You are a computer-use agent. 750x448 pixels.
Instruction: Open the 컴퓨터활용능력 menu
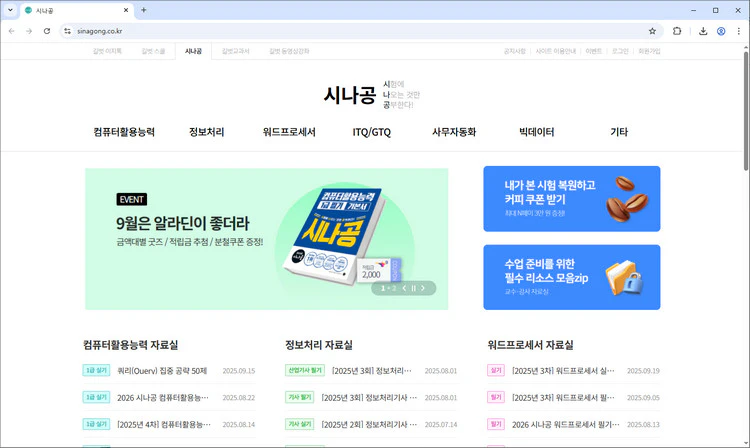pyautogui.click(x=124, y=132)
